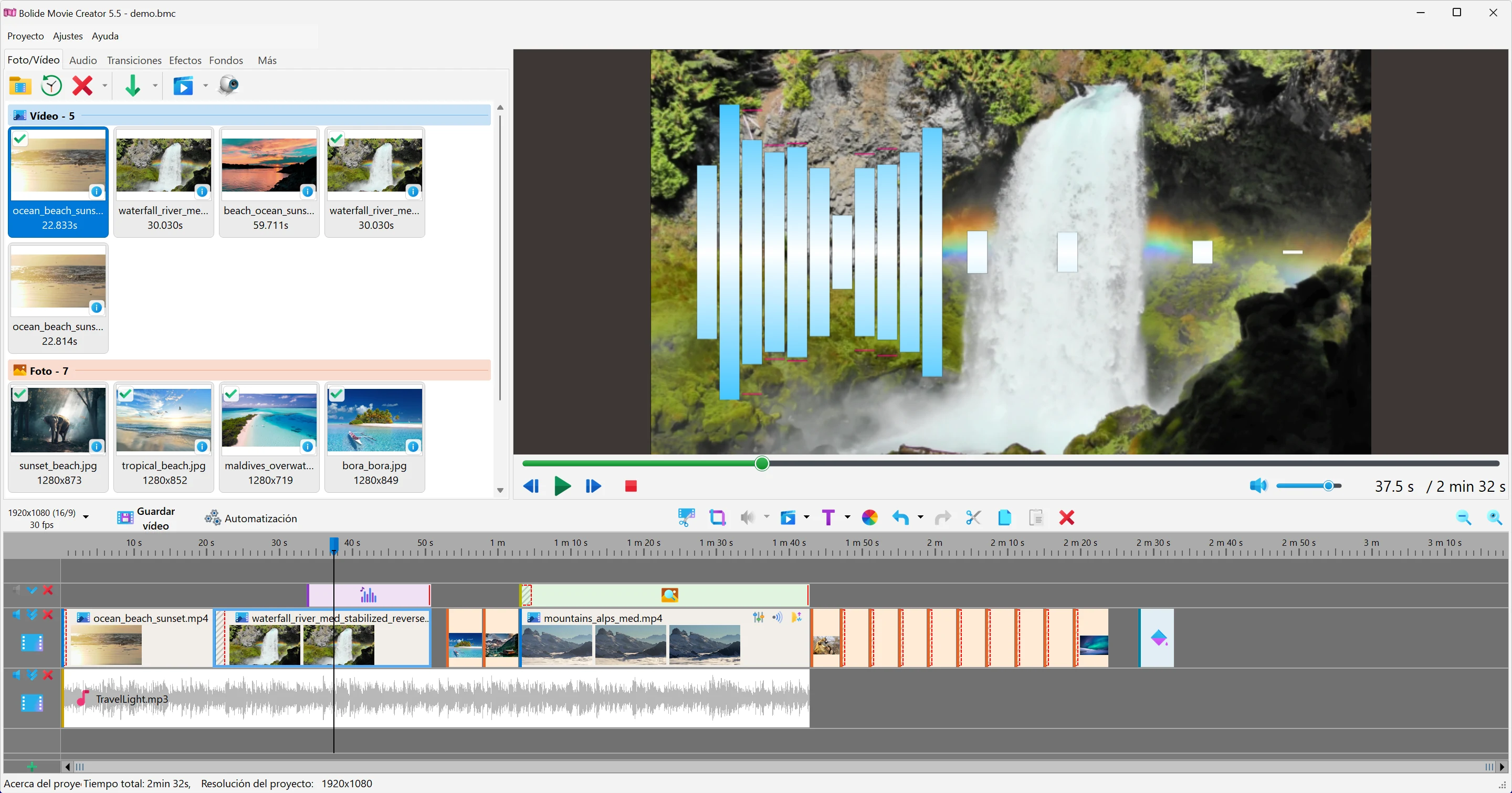Click the red delete media icon
Screen dimensions: 1512x793
(82, 86)
